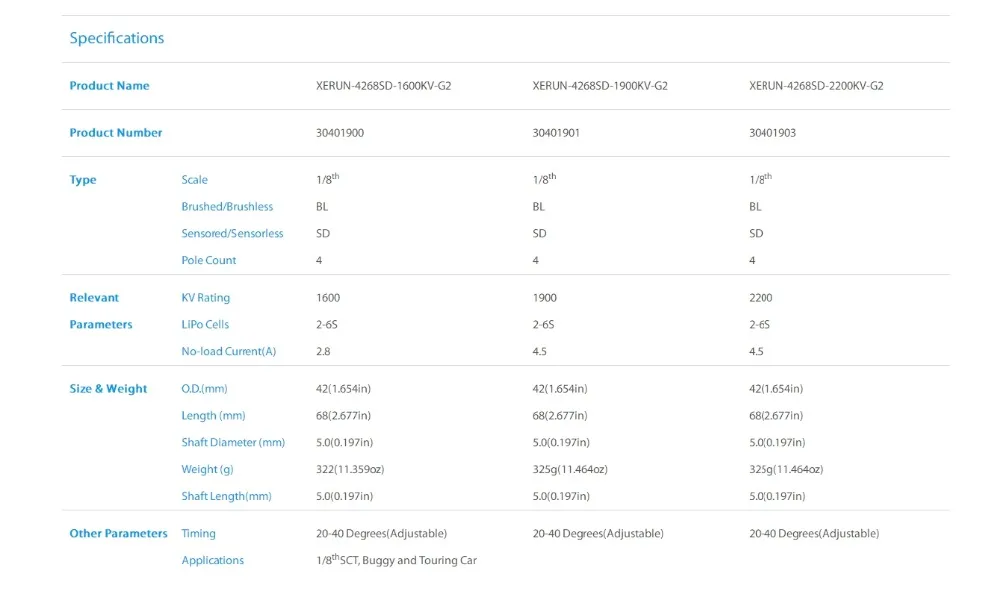1000x603 pixels.
Task: Click the Length (mm) label
Action: pos(213,416)
